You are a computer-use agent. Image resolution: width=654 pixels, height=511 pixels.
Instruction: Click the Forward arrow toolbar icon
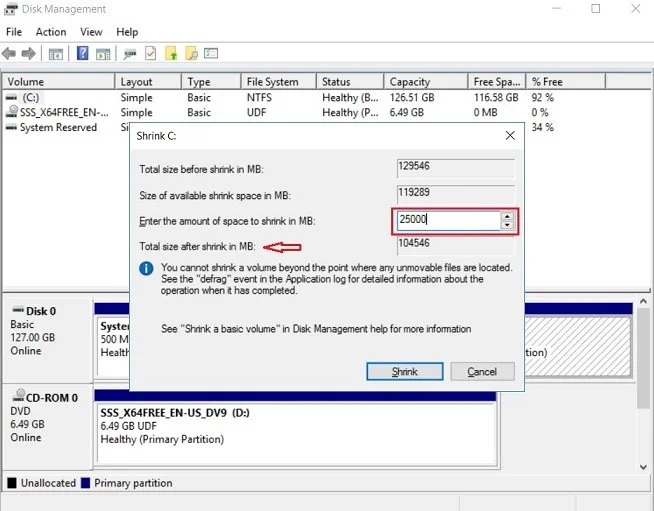coord(30,53)
